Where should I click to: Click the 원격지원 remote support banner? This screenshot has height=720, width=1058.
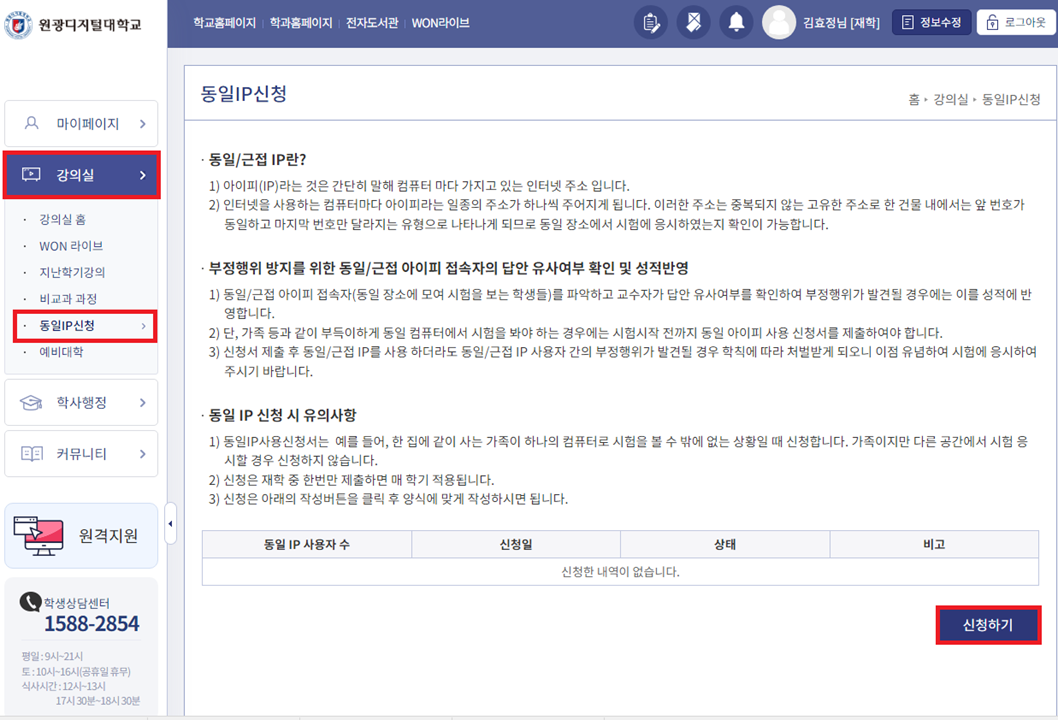coord(81,535)
